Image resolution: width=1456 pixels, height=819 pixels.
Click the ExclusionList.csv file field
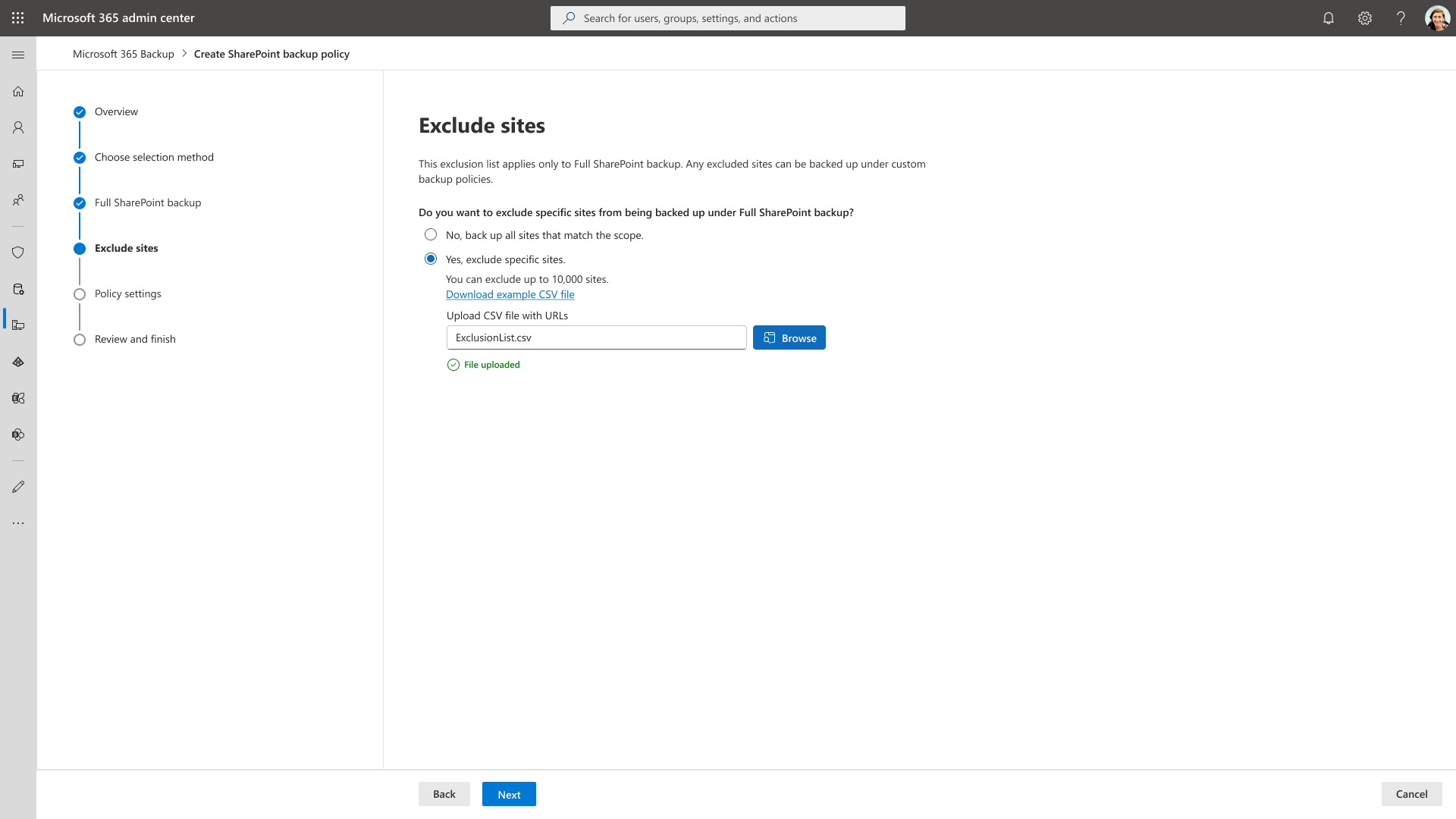597,337
